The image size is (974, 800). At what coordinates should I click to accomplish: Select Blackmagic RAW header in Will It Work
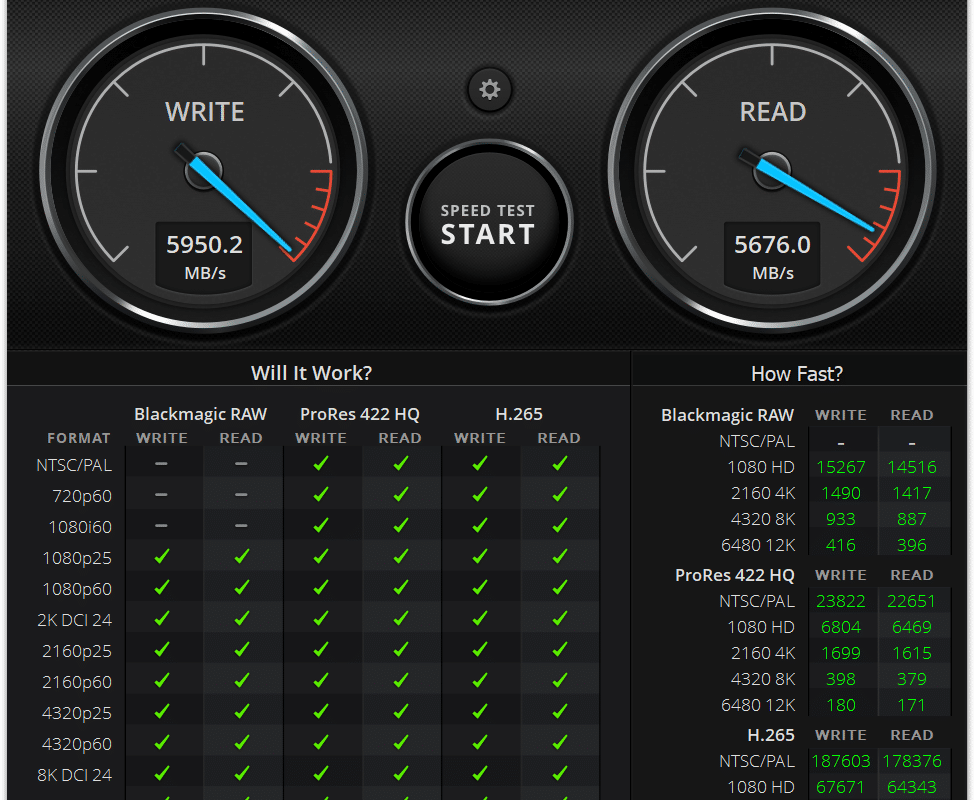click(x=201, y=414)
